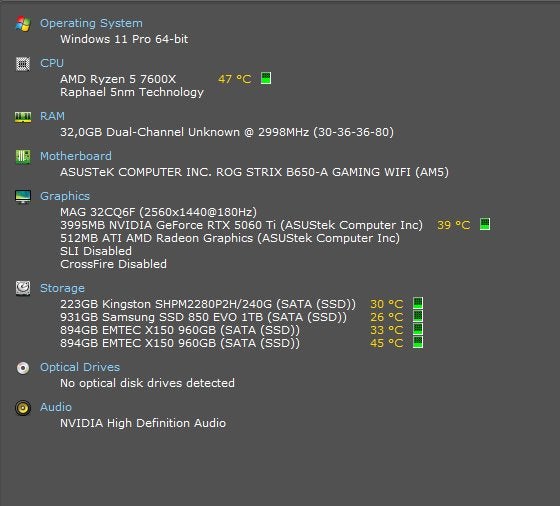The width and height of the screenshot is (560, 506).
Task: Select the No optical disk drives detected text
Action: coord(147,383)
